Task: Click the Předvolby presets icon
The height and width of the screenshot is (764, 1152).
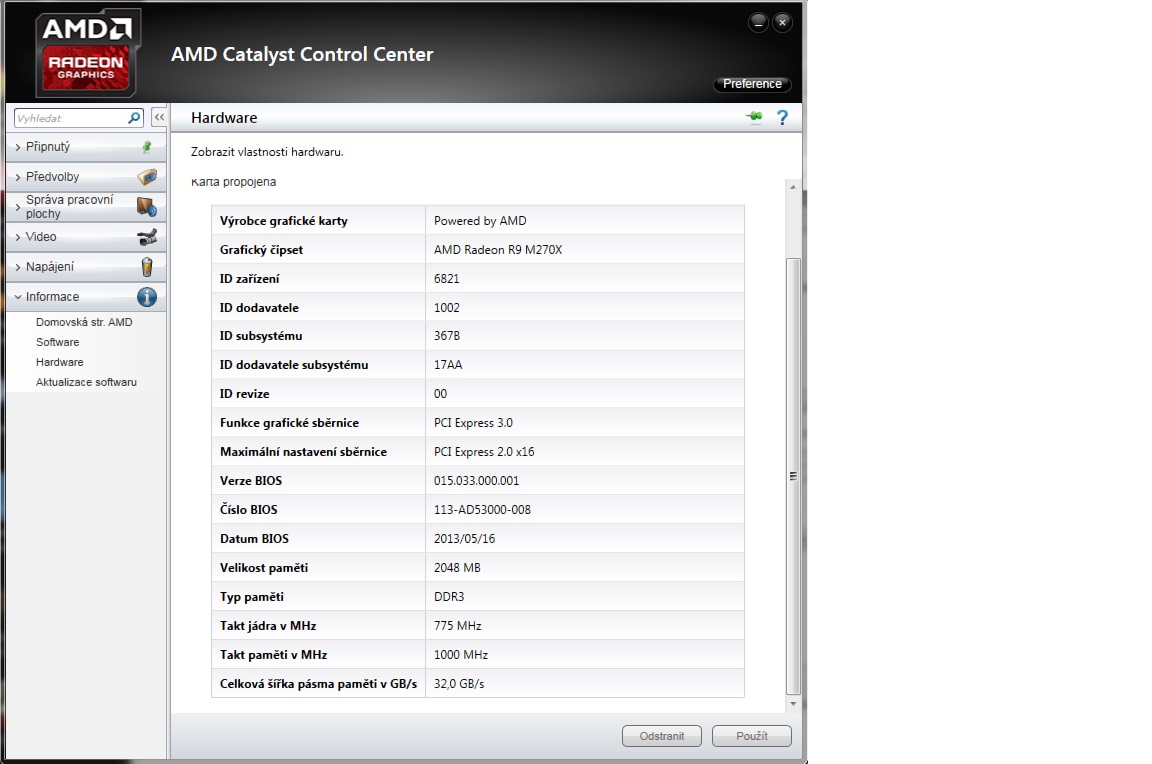Action: tap(147, 176)
